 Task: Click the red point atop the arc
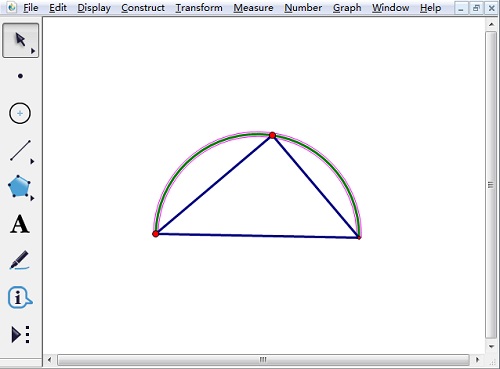[x=272, y=135]
